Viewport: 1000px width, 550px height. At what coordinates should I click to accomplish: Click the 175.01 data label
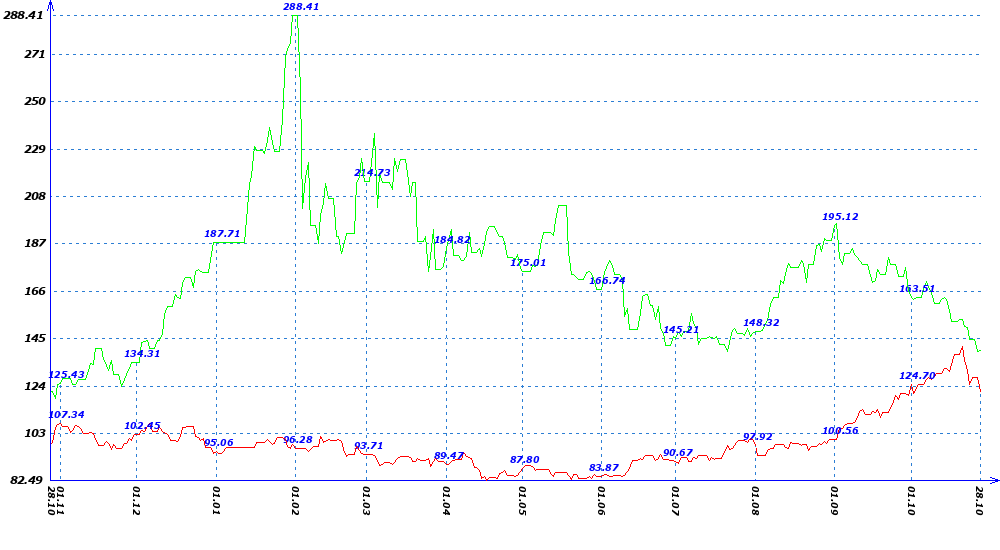[528, 263]
